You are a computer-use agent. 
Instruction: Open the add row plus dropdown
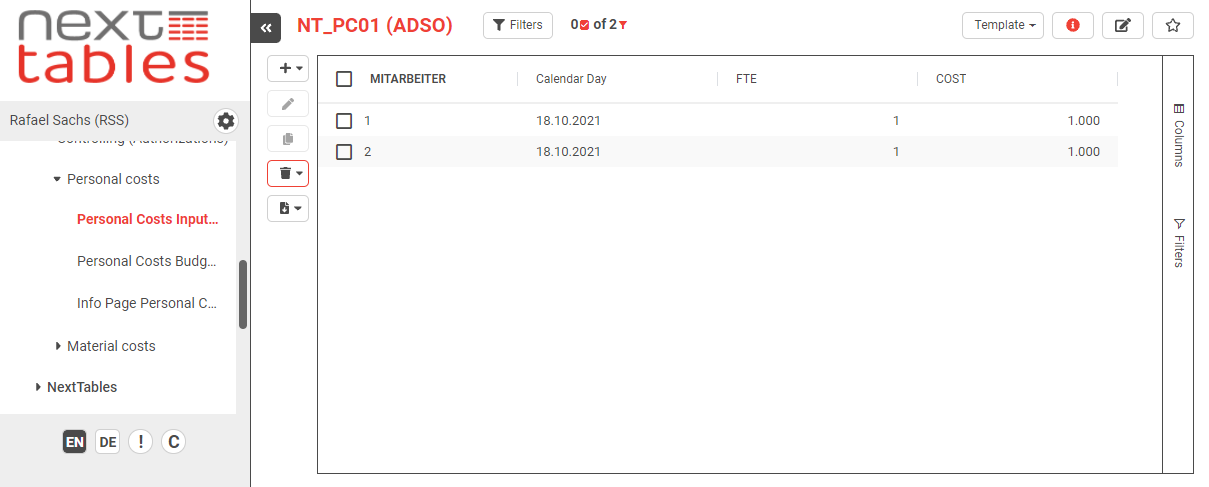(288, 68)
